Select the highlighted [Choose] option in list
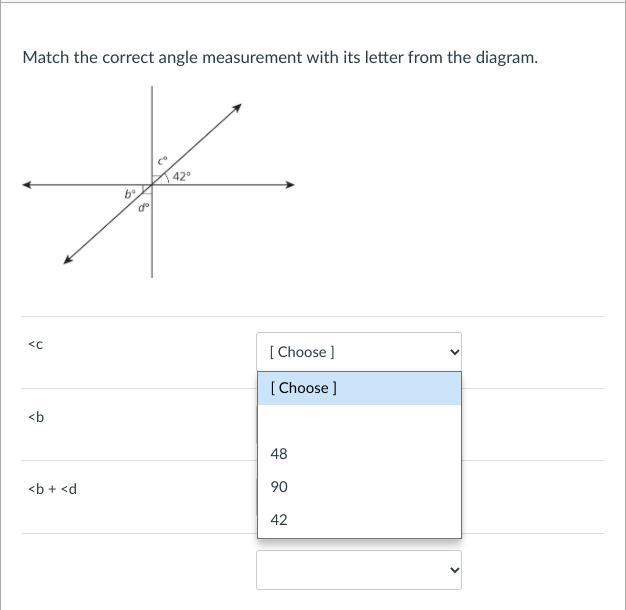 359,388
